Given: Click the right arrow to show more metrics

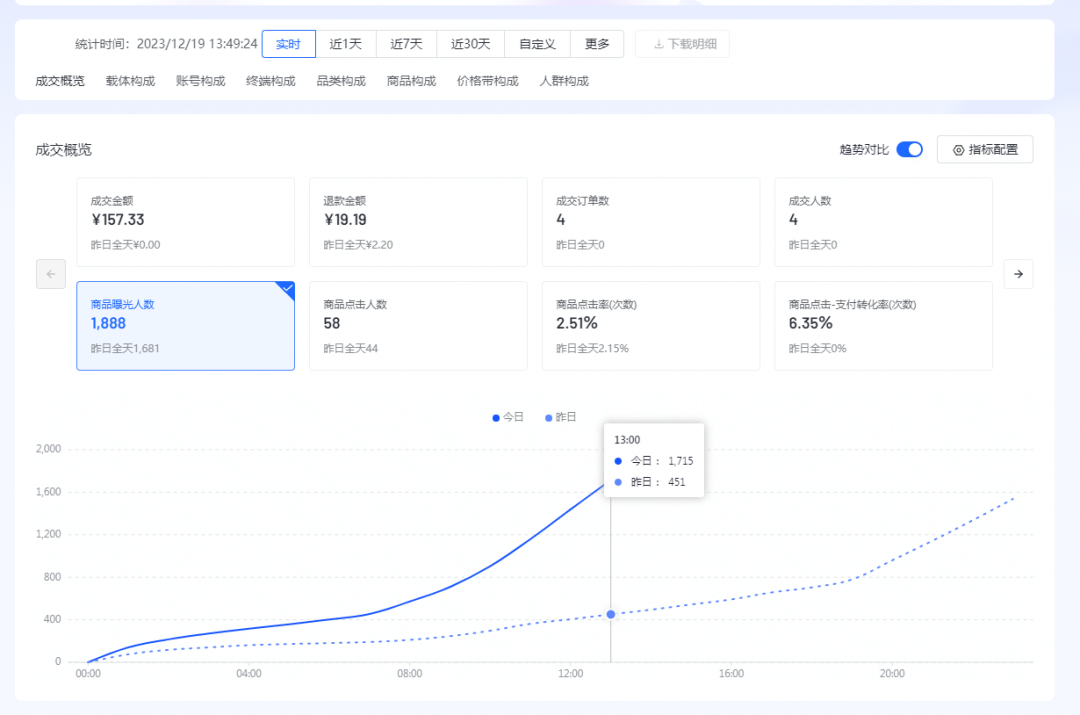Looking at the screenshot, I should (x=1018, y=274).
